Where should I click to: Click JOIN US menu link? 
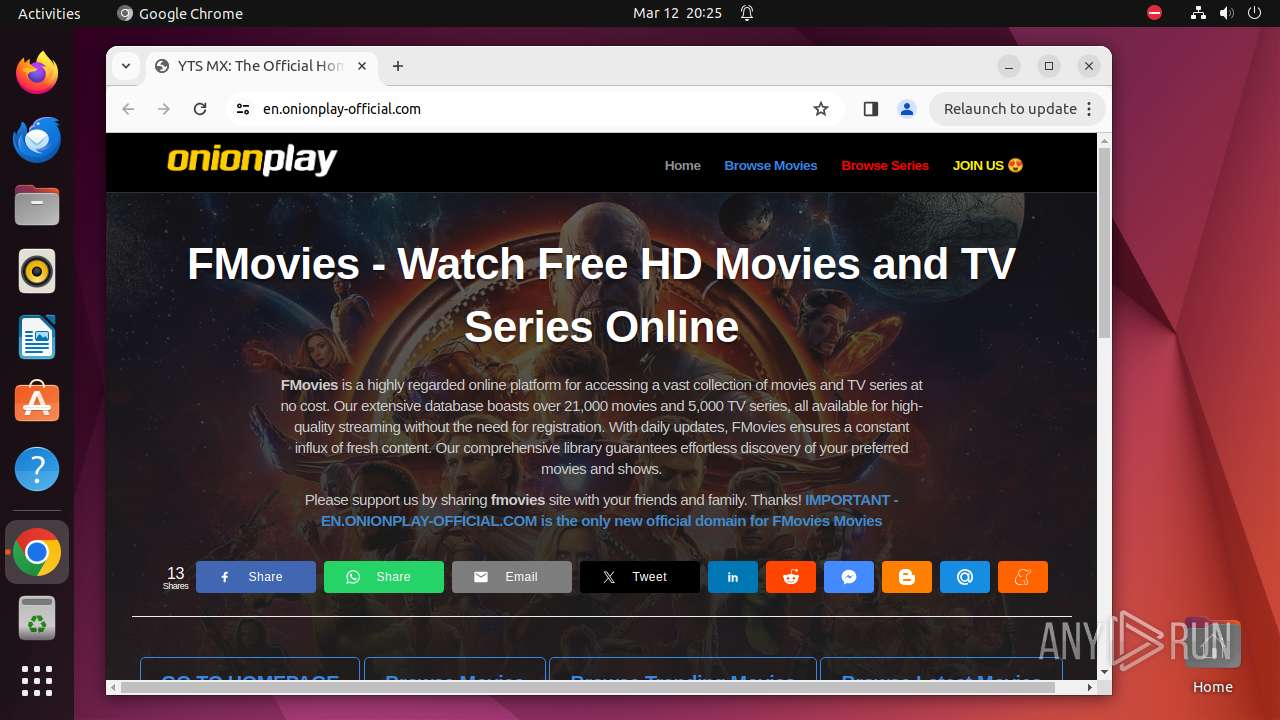(x=988, y=165)
